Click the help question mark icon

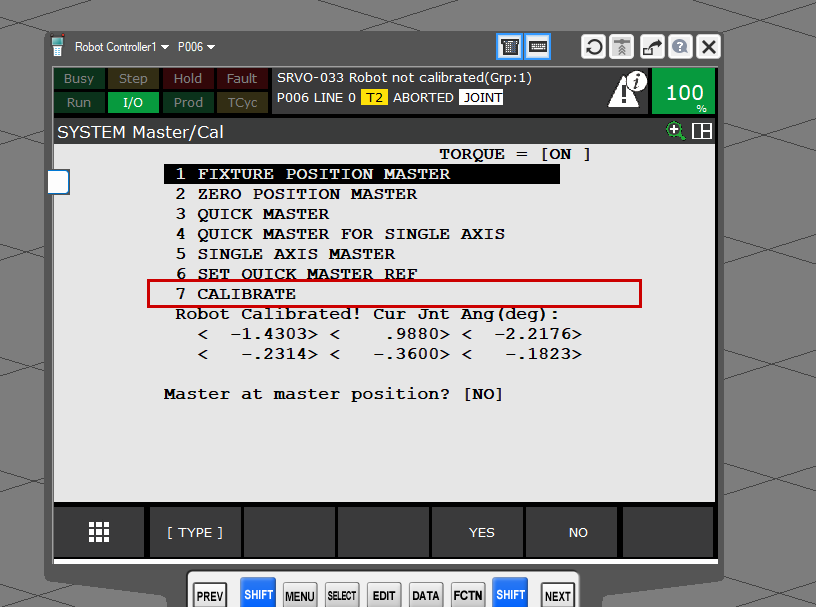[680, 47]
